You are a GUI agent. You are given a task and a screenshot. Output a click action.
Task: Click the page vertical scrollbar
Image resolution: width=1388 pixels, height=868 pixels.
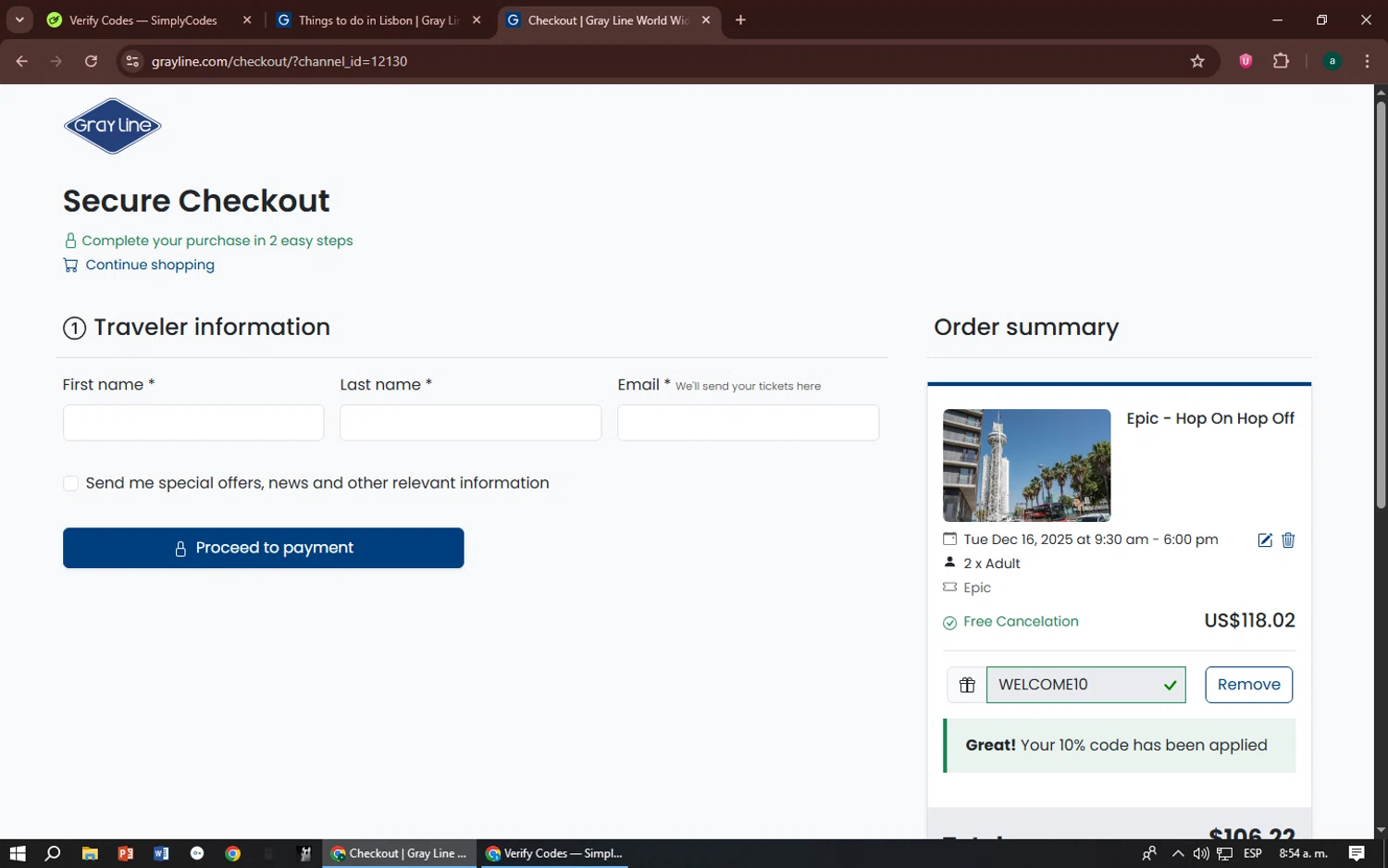pos(1381,305)
